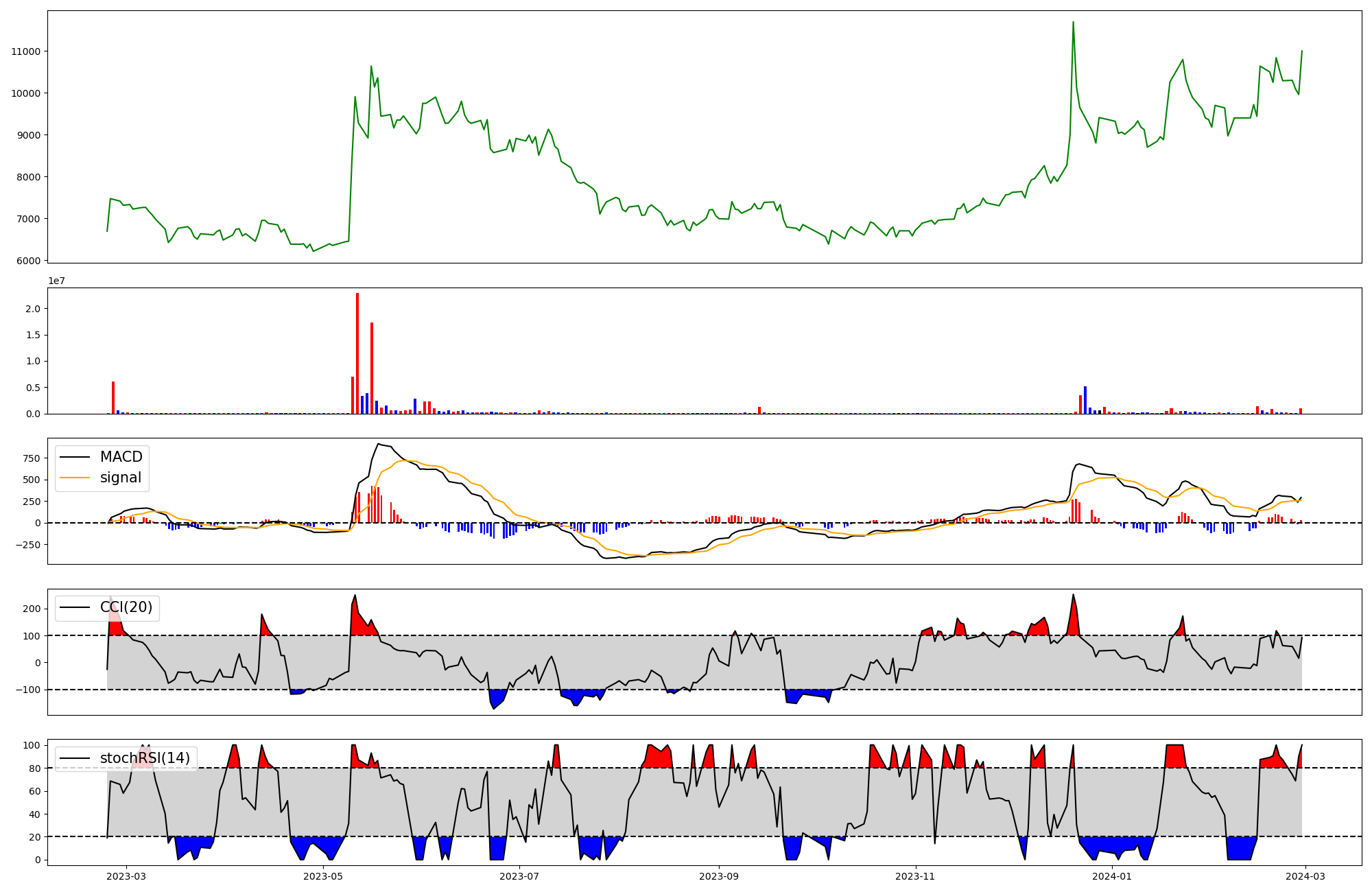This screenshot has width=1372, height=892.
Task: Click the 2023-03 x-axis date label
Action: coord(126,876)
